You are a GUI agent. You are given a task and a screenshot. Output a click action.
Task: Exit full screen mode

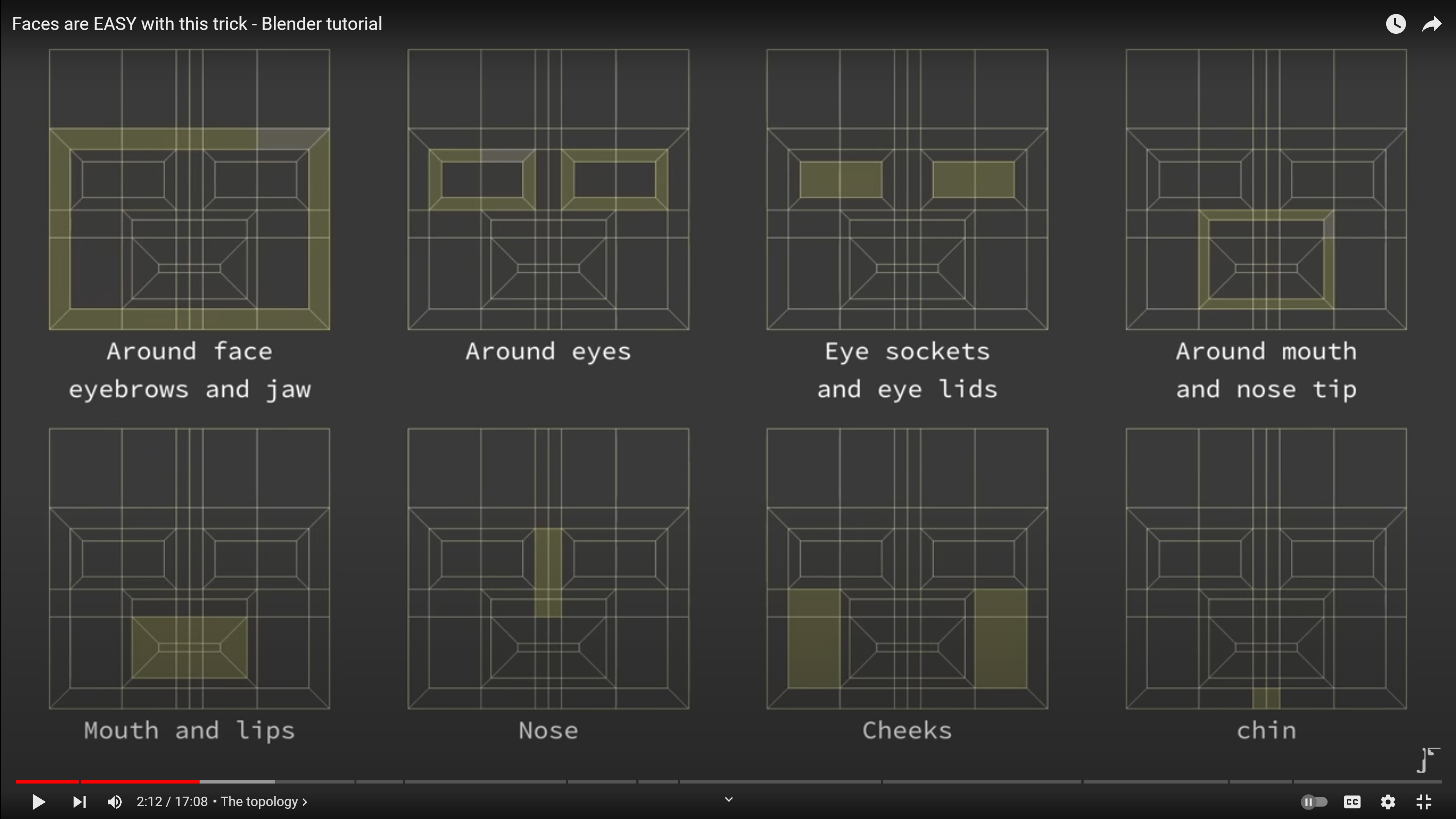pyautogui.click(x=1424, y=802)
